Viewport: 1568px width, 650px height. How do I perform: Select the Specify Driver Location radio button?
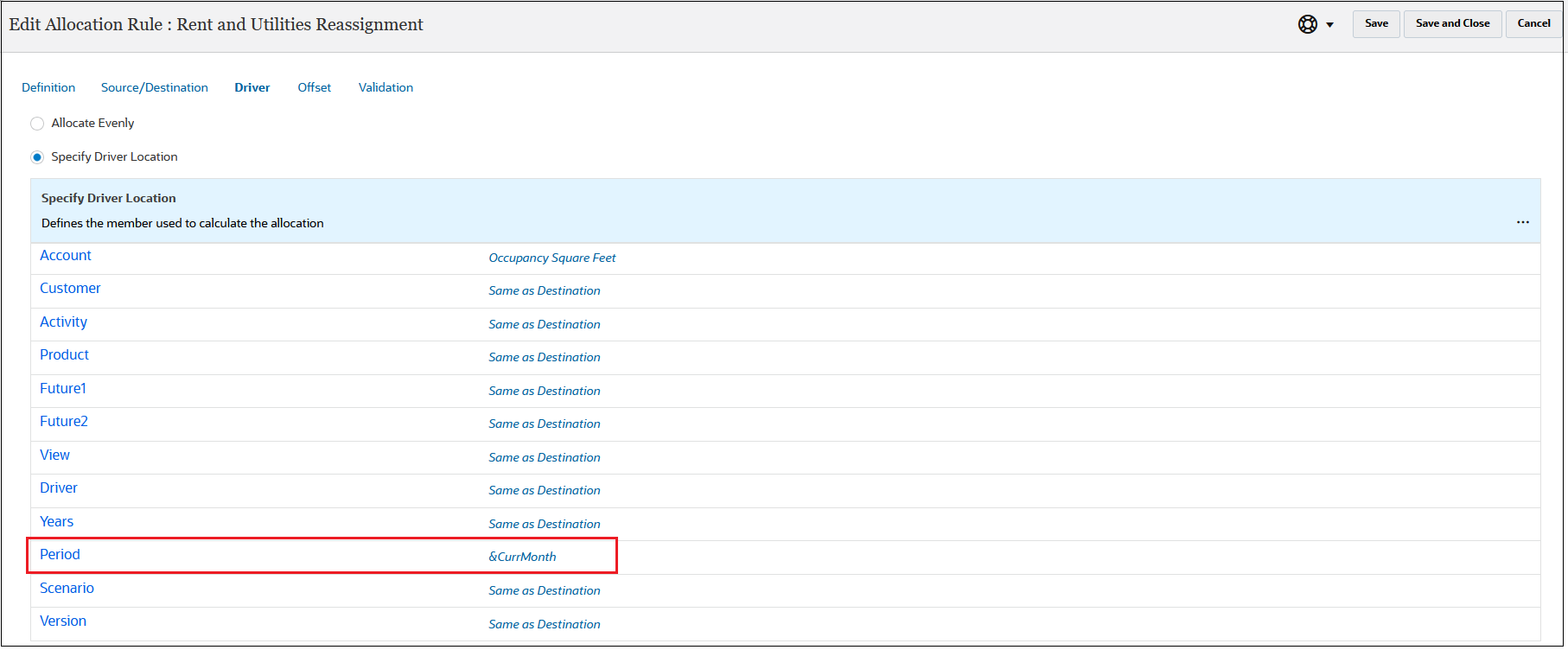coord(37,157)
